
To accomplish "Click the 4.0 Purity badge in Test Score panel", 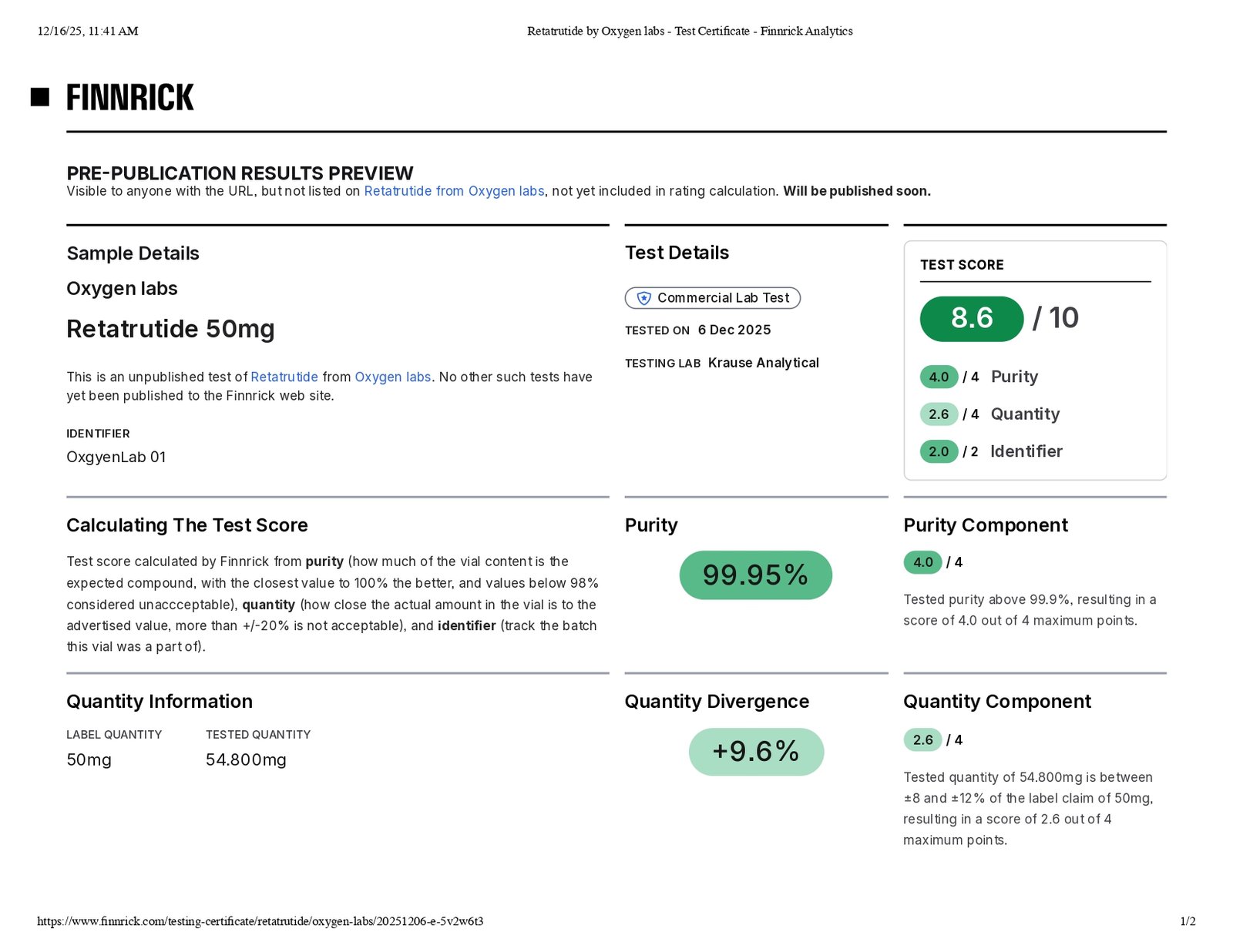I will [938, 377].
